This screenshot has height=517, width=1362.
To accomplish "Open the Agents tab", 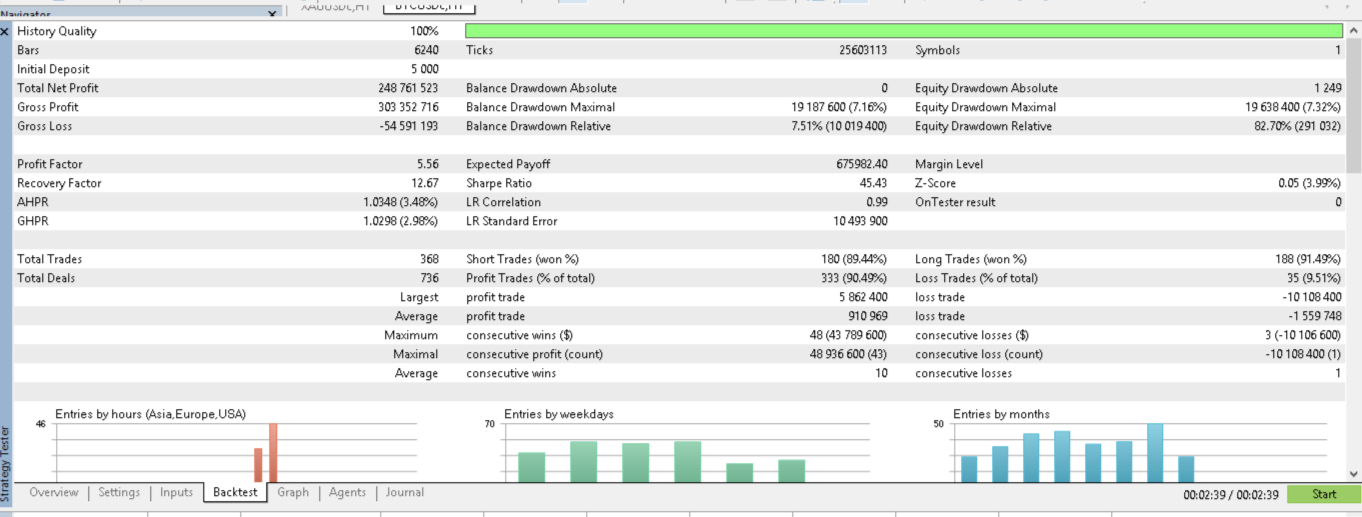I will coord(347,493).
